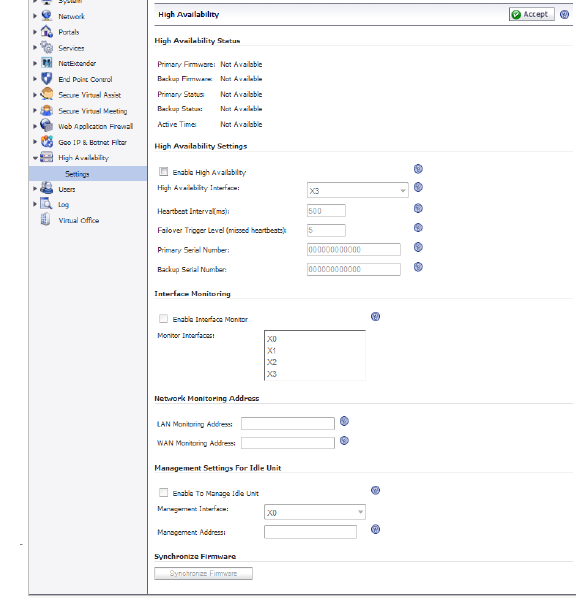Open help for Heartbeat Interval
The height and width of the screenshot is (607, 576).
click(418, 208)
